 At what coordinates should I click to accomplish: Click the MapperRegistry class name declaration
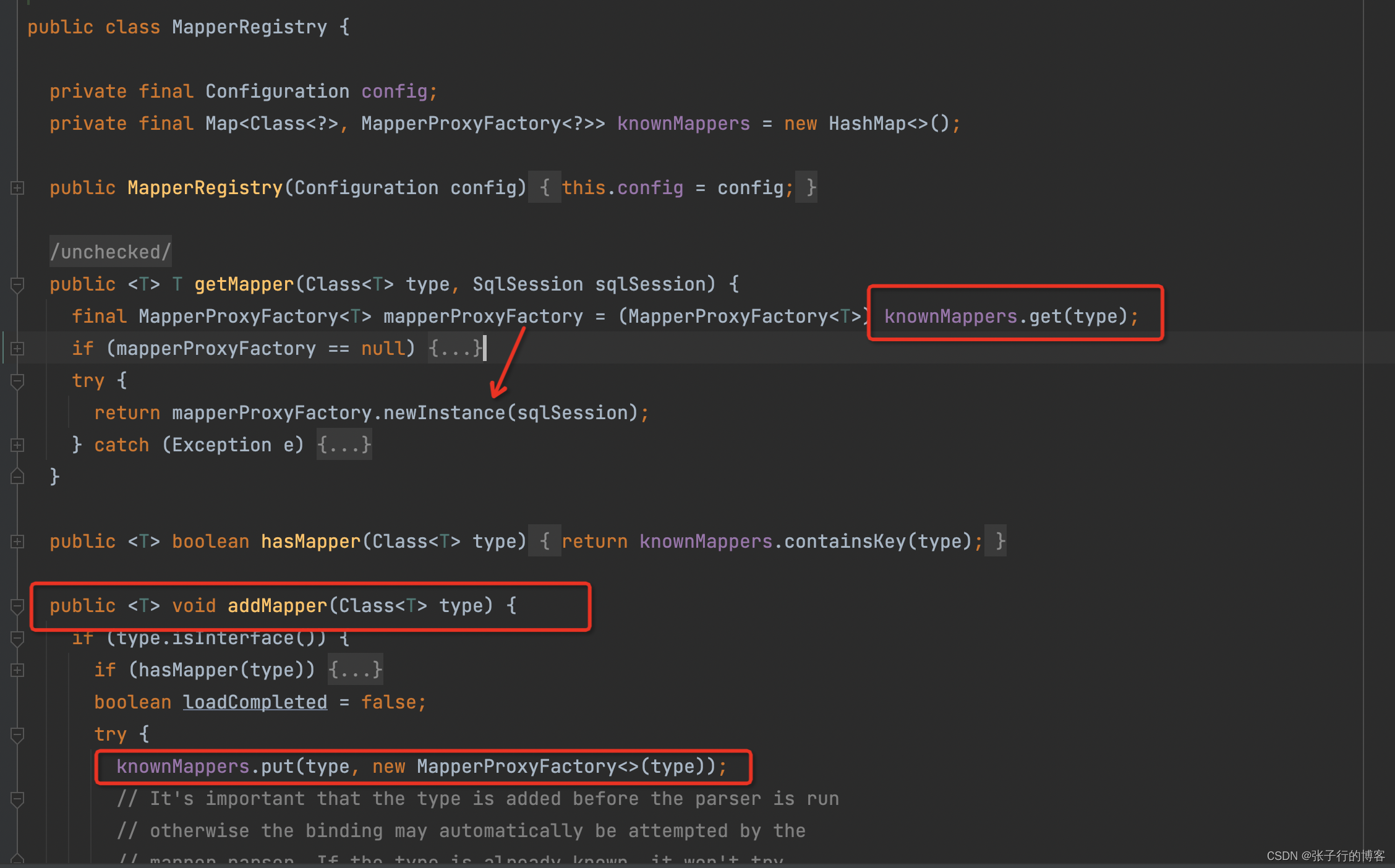pyautogui.click(x=249, y=27)
